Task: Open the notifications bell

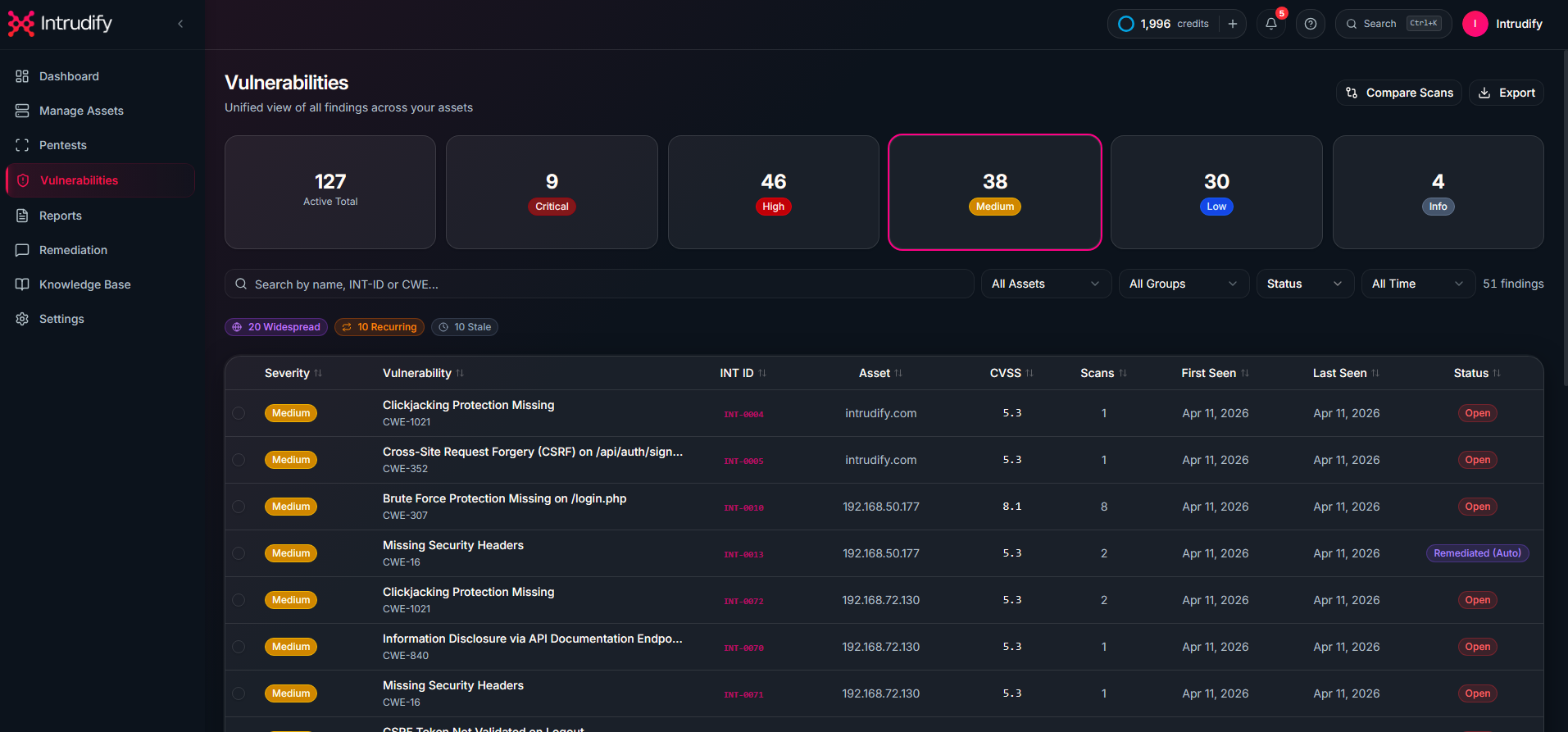Action: click(1271, 24)
